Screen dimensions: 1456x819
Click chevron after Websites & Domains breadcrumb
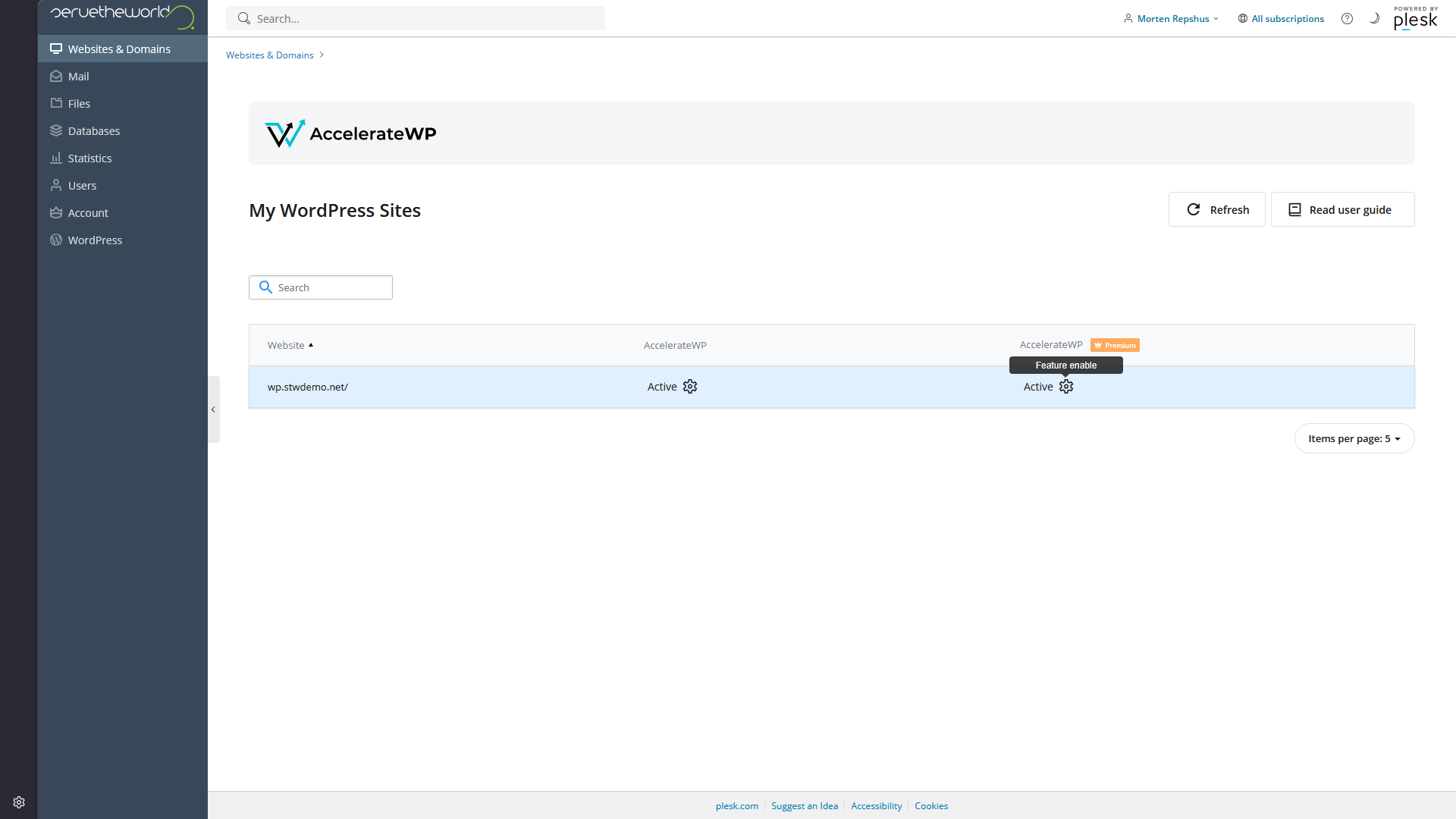[x=322, y=55]
